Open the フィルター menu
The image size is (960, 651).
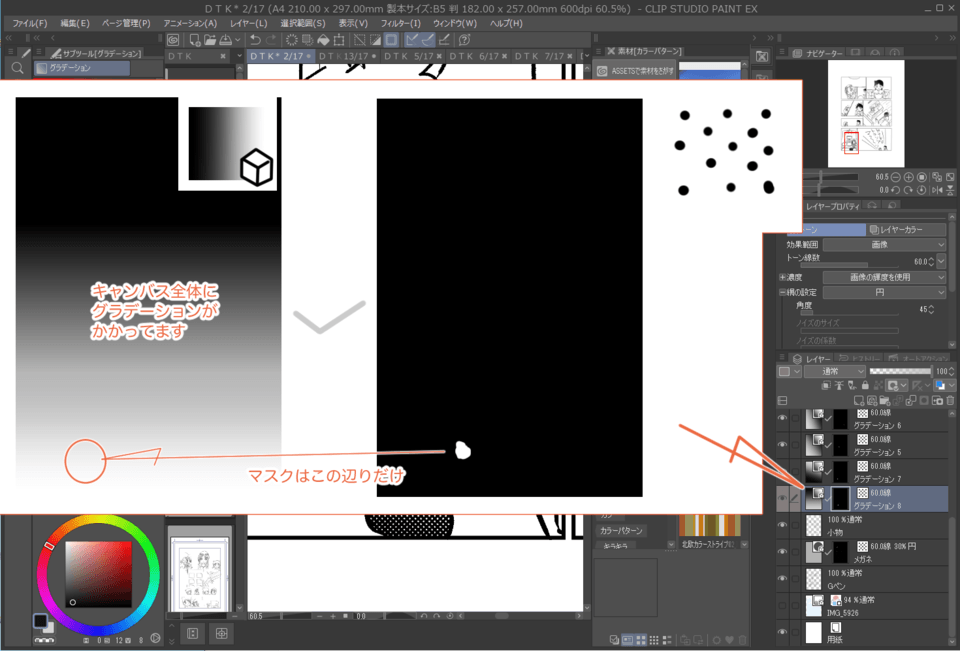[x=400, y=23]
